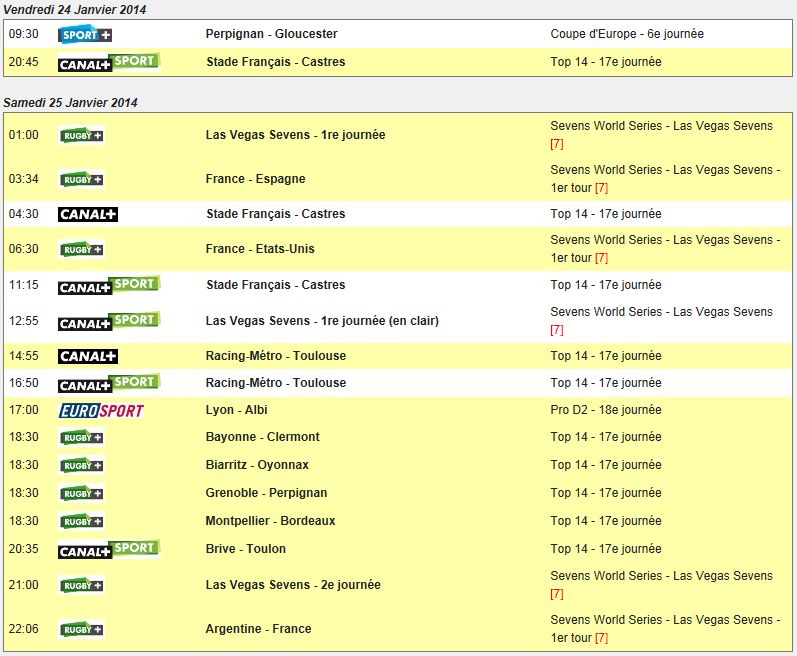The height and width of the screenshot is (656, 797).
Task: Click the Canal+ Sport logo on the 11:15 row
Action: tap(109, 285)
